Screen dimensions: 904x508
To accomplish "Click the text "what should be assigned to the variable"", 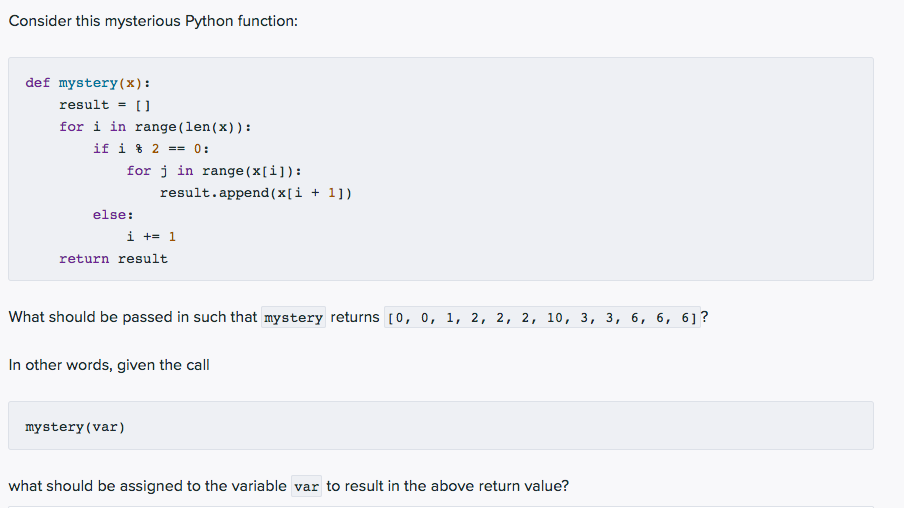I will [148, 486].
